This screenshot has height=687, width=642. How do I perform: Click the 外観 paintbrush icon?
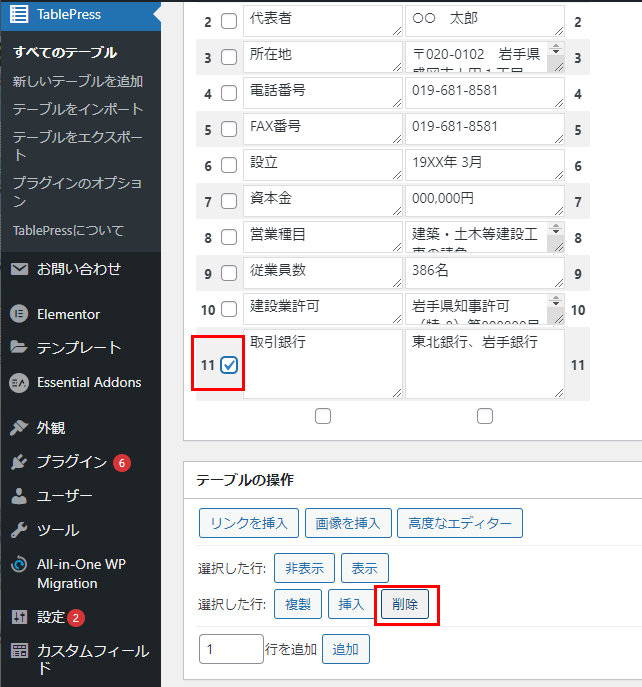(x=19, y=428)
